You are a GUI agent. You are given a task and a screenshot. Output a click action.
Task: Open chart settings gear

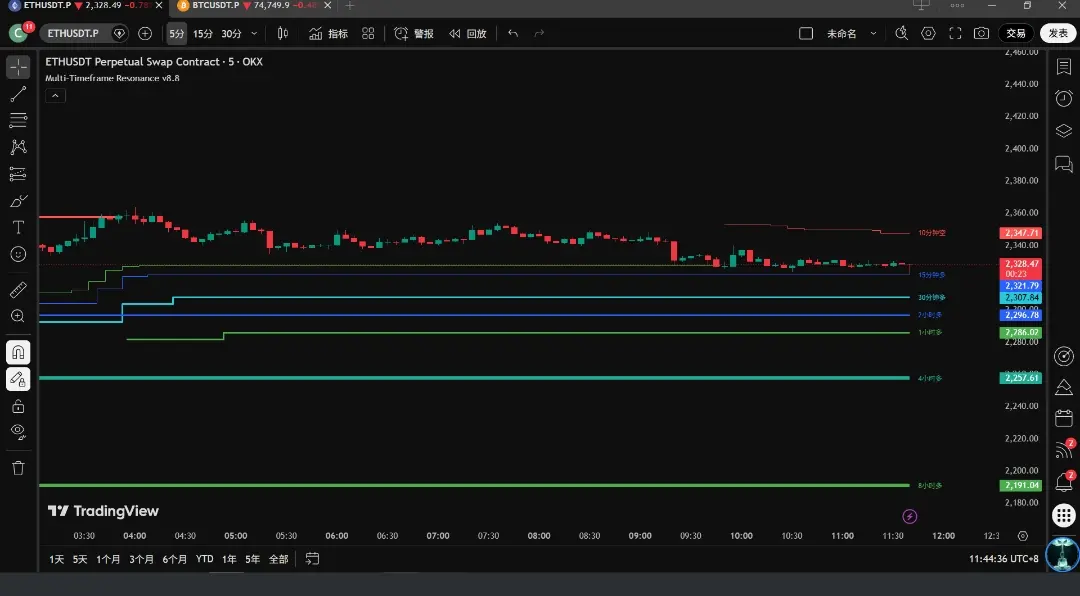point(928,33)
